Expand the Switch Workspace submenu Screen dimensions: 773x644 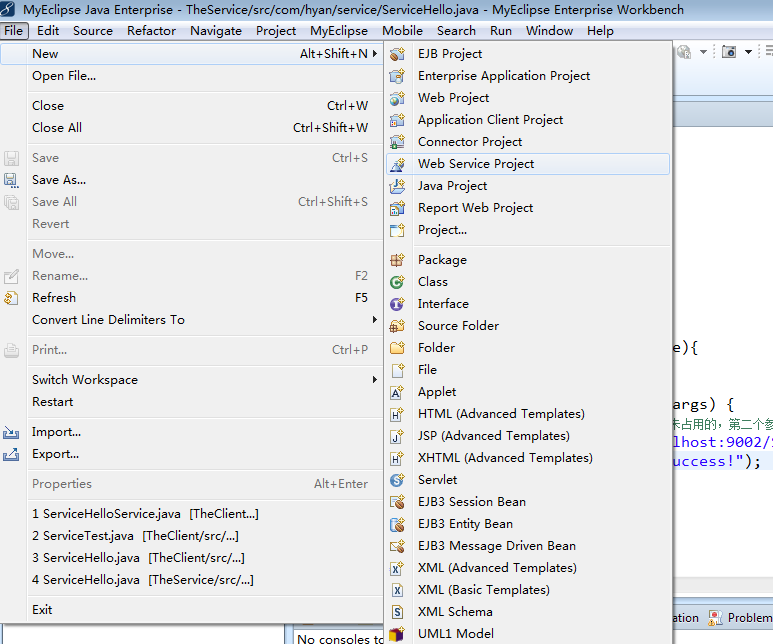click(375, 380)
